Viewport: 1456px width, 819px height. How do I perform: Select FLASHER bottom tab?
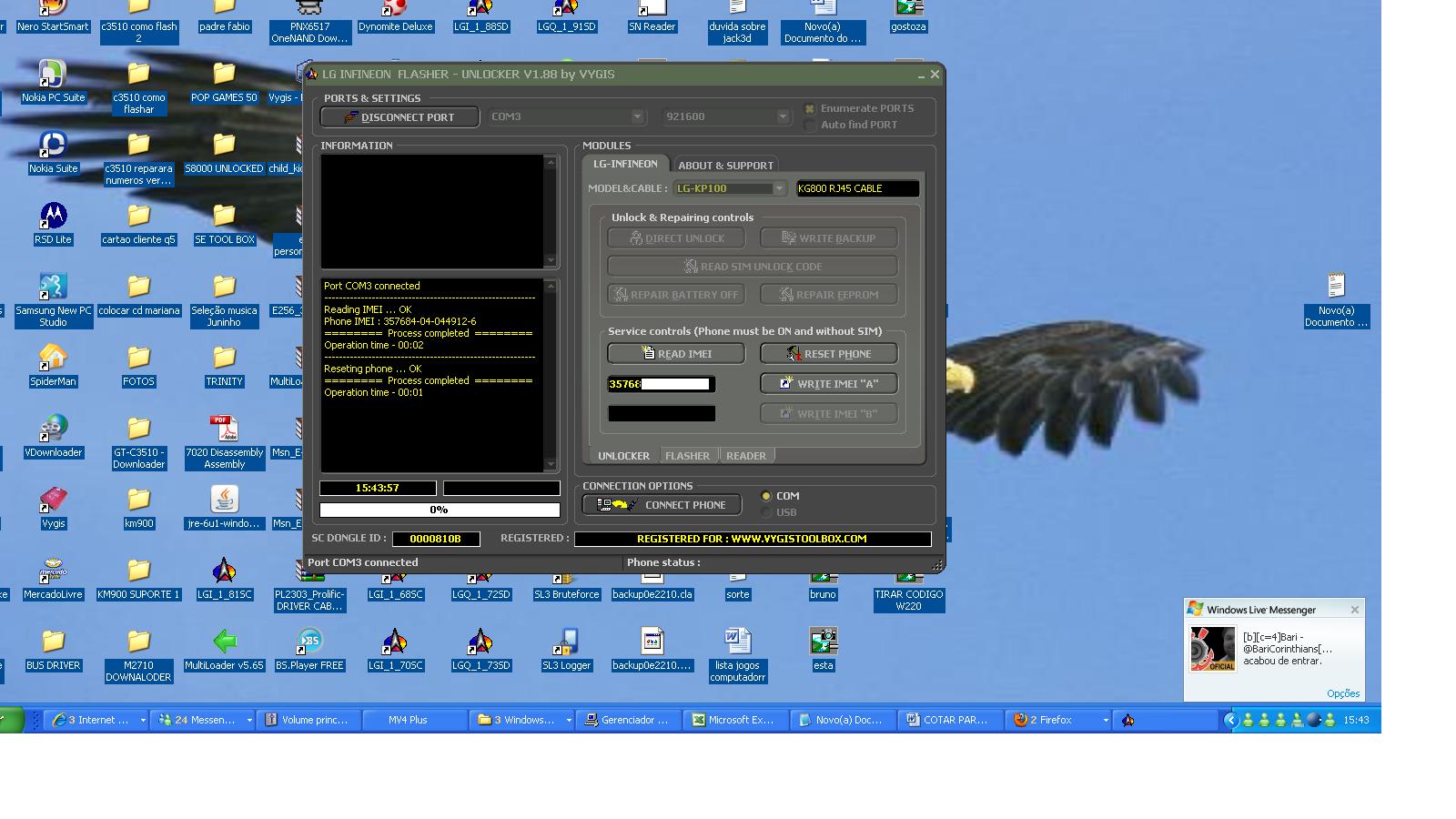click(687, 456)
